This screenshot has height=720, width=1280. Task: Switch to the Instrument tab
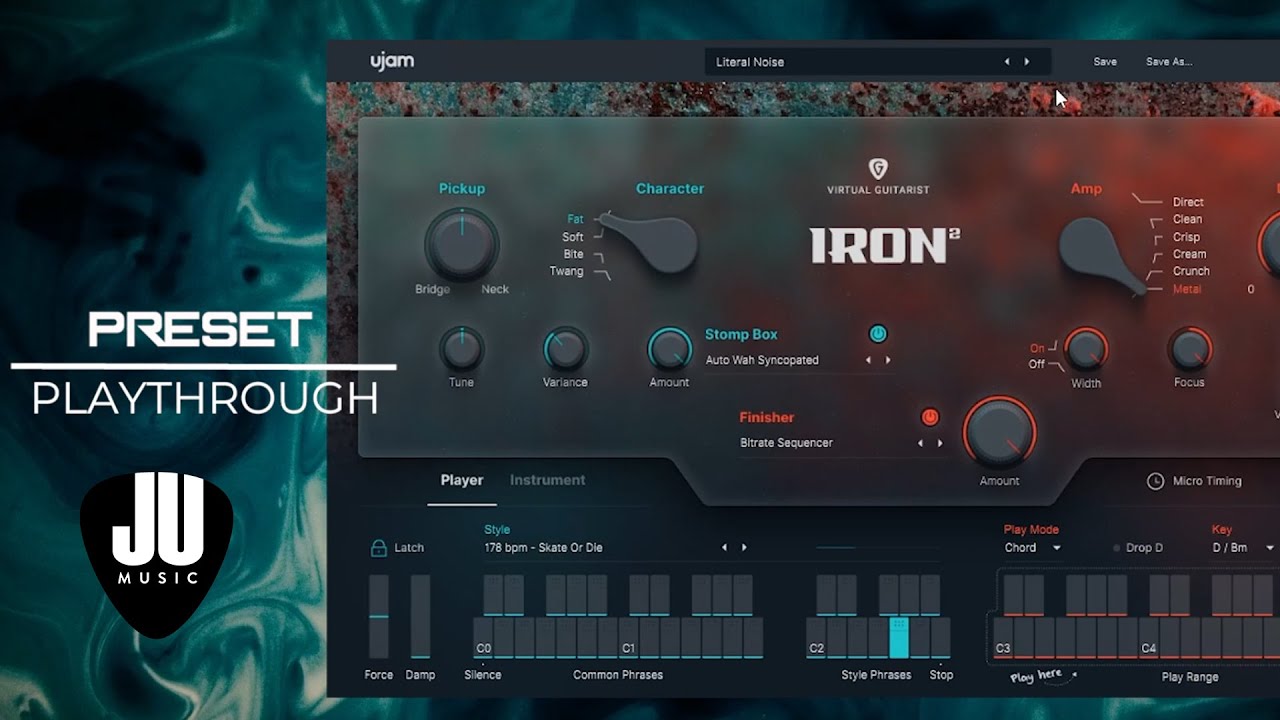(548, 480)
